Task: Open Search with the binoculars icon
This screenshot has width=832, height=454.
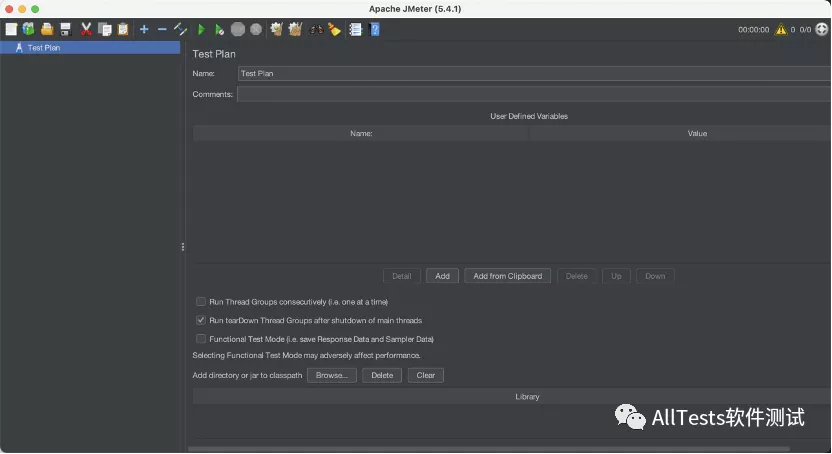Action: click(x=316, y=29)
